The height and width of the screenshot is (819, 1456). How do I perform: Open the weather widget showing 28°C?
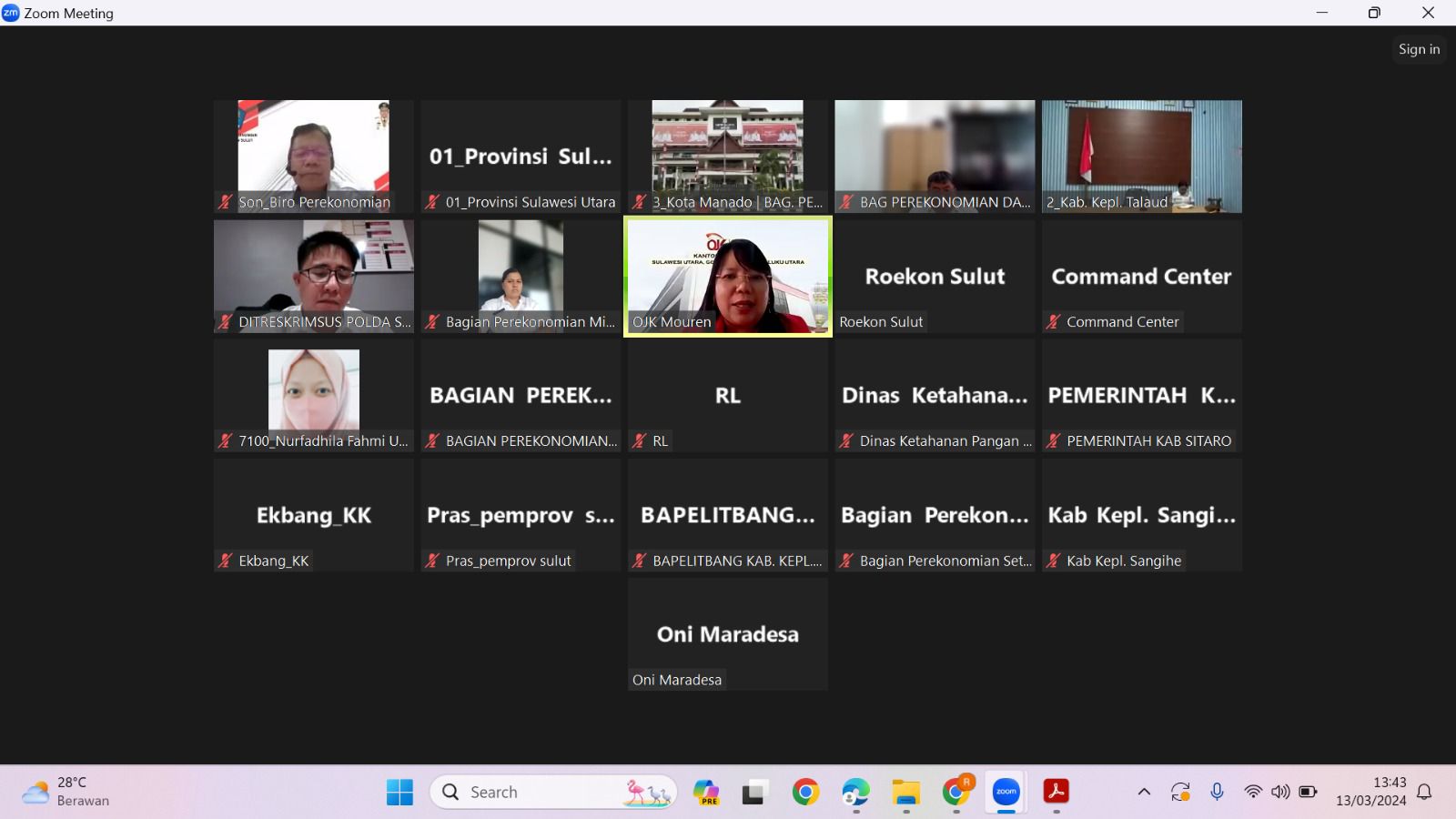(66, 792)
